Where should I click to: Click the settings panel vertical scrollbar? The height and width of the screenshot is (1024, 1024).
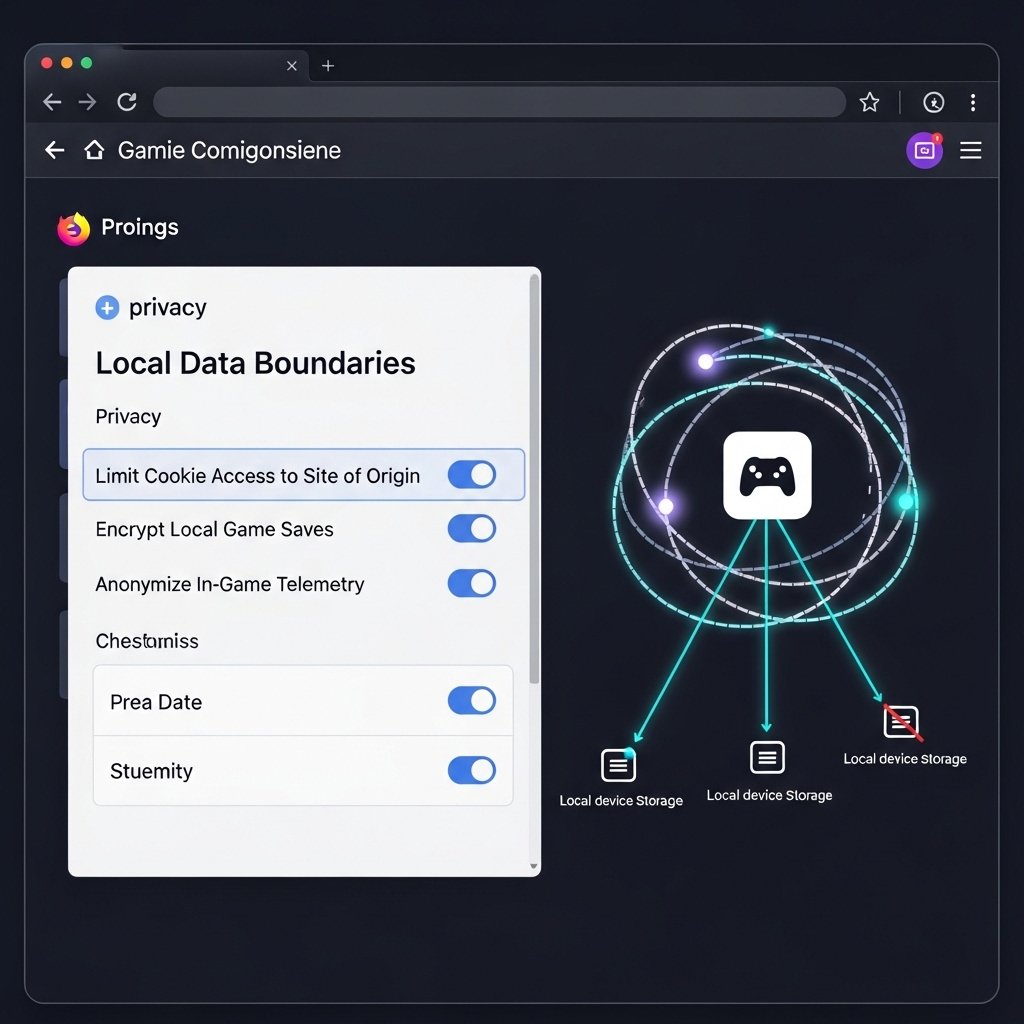[x=534, y=480]
